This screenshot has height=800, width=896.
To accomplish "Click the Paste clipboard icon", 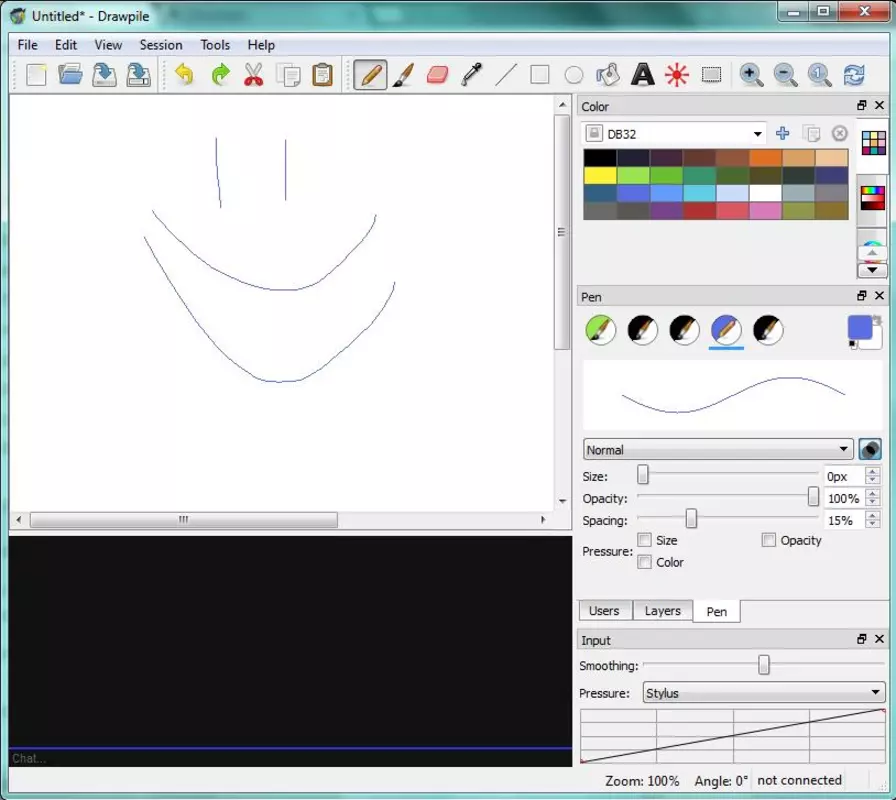I will (322, 75).
